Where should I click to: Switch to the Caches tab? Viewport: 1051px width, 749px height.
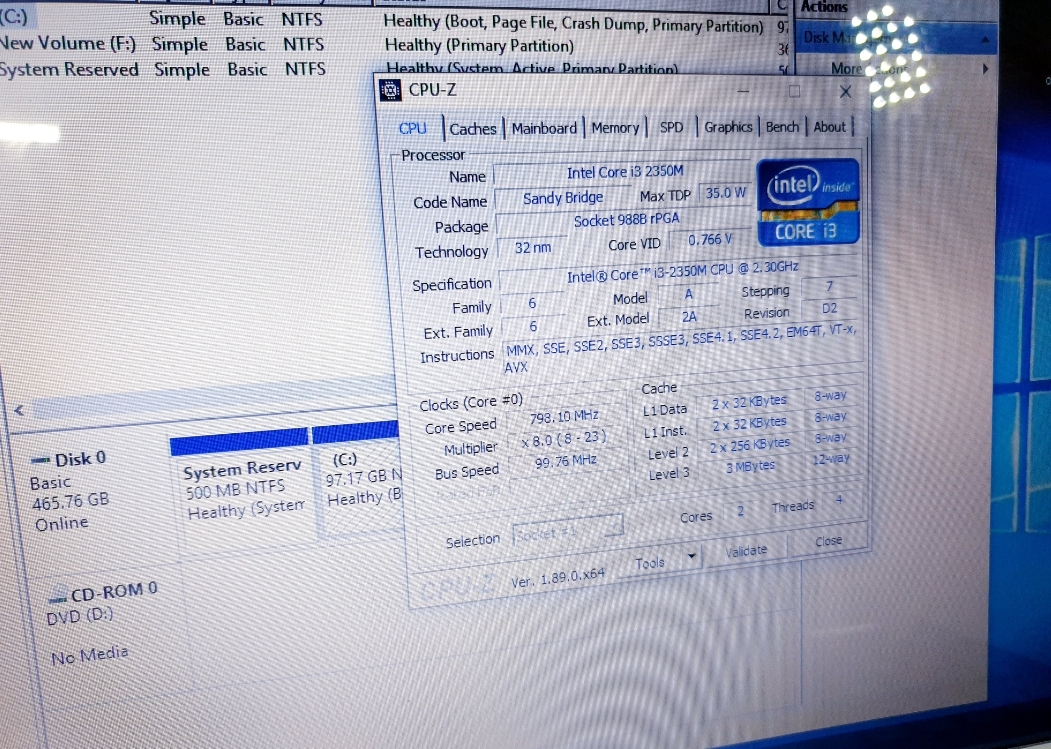472,129
